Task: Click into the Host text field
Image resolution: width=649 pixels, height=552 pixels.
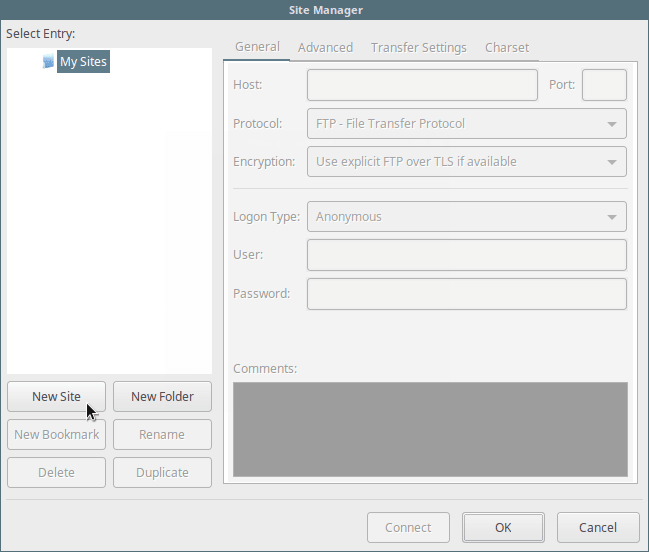Action: click(421, 85)
